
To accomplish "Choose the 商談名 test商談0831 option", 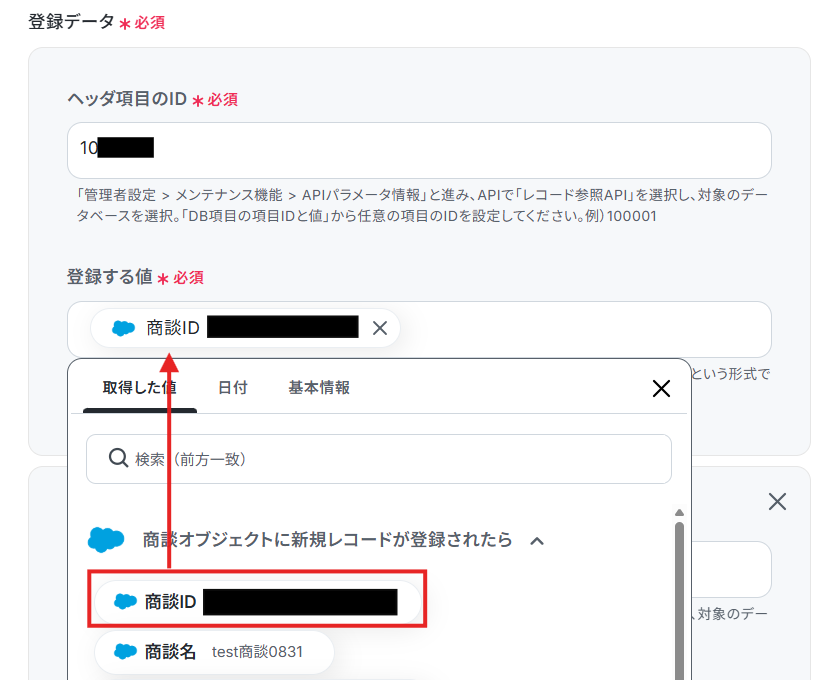I will pos(214,652).
